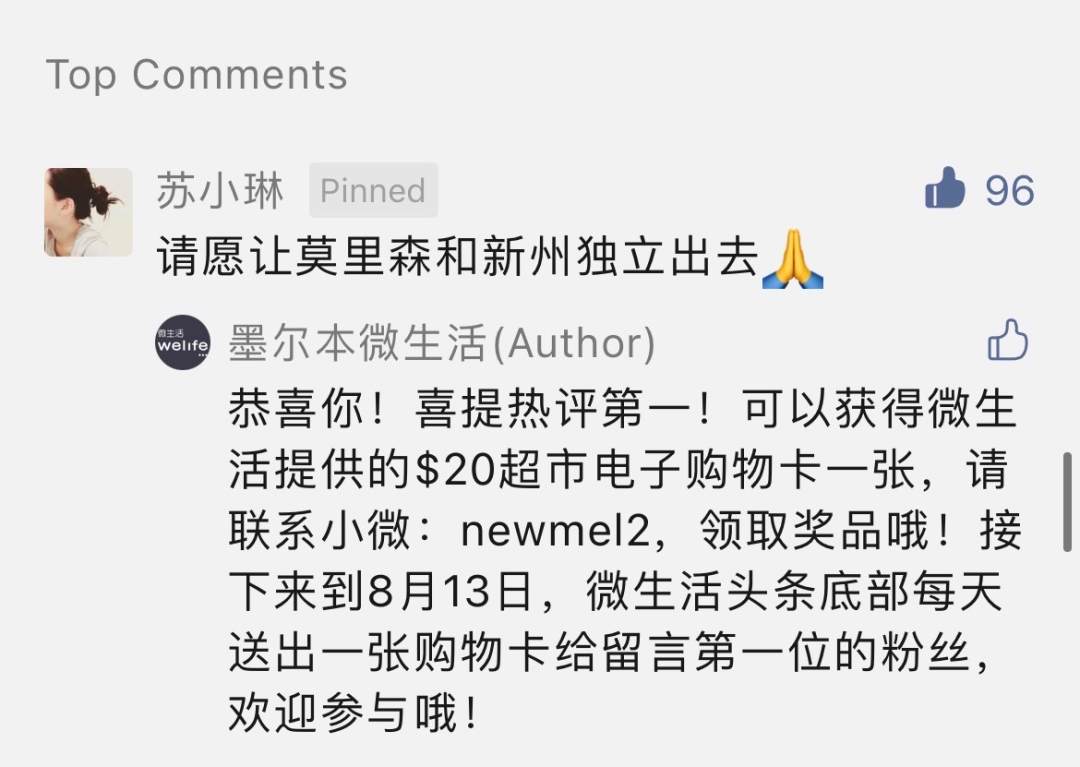
Task: Tap the 8月13日 date in reply
Action: point(450,592)
